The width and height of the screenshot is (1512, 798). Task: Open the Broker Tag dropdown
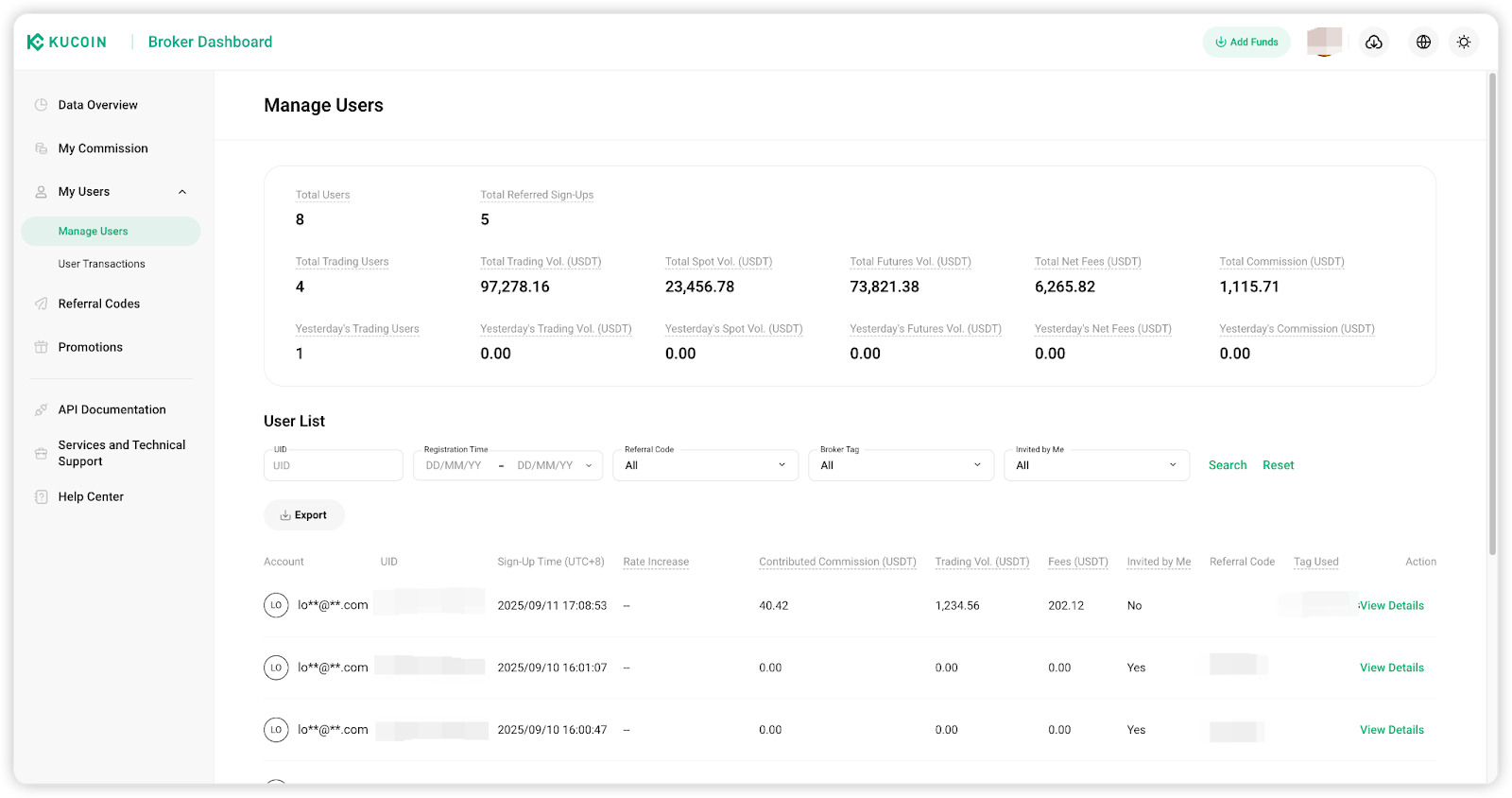(901, 465)
